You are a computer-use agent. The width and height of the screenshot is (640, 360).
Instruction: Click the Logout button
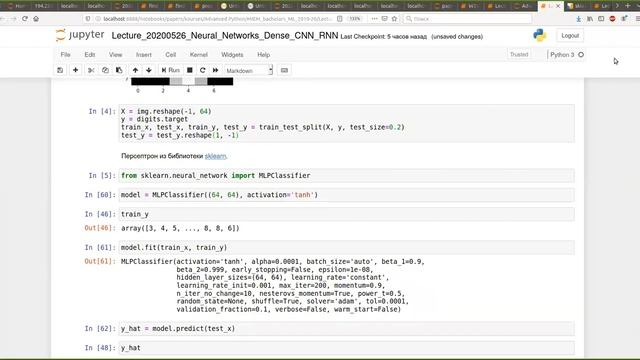point(570,36)
